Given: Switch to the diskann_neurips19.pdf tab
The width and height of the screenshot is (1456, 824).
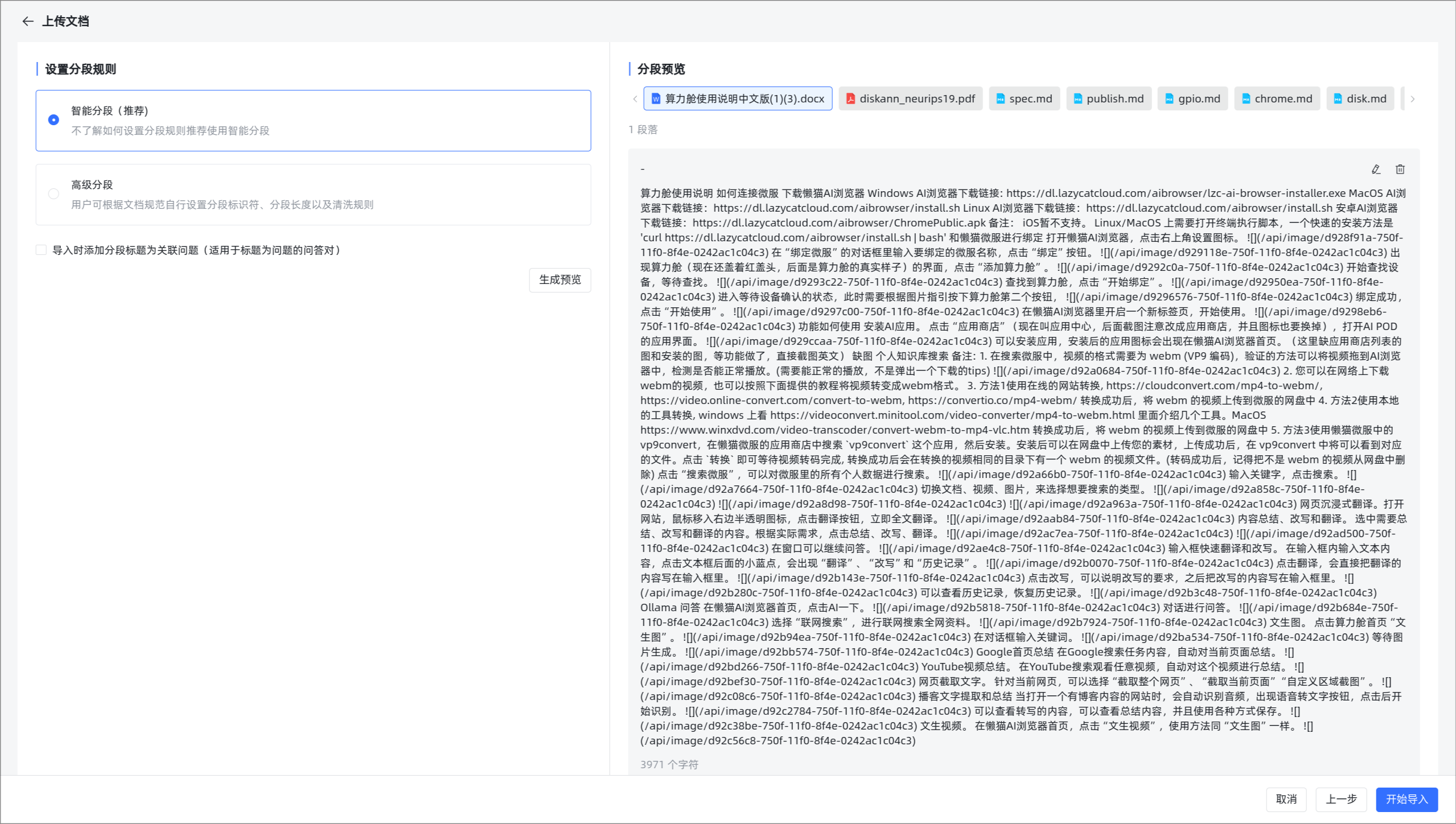Looking at the screenshot, I should pyautogui.click(x=911, y=99).
